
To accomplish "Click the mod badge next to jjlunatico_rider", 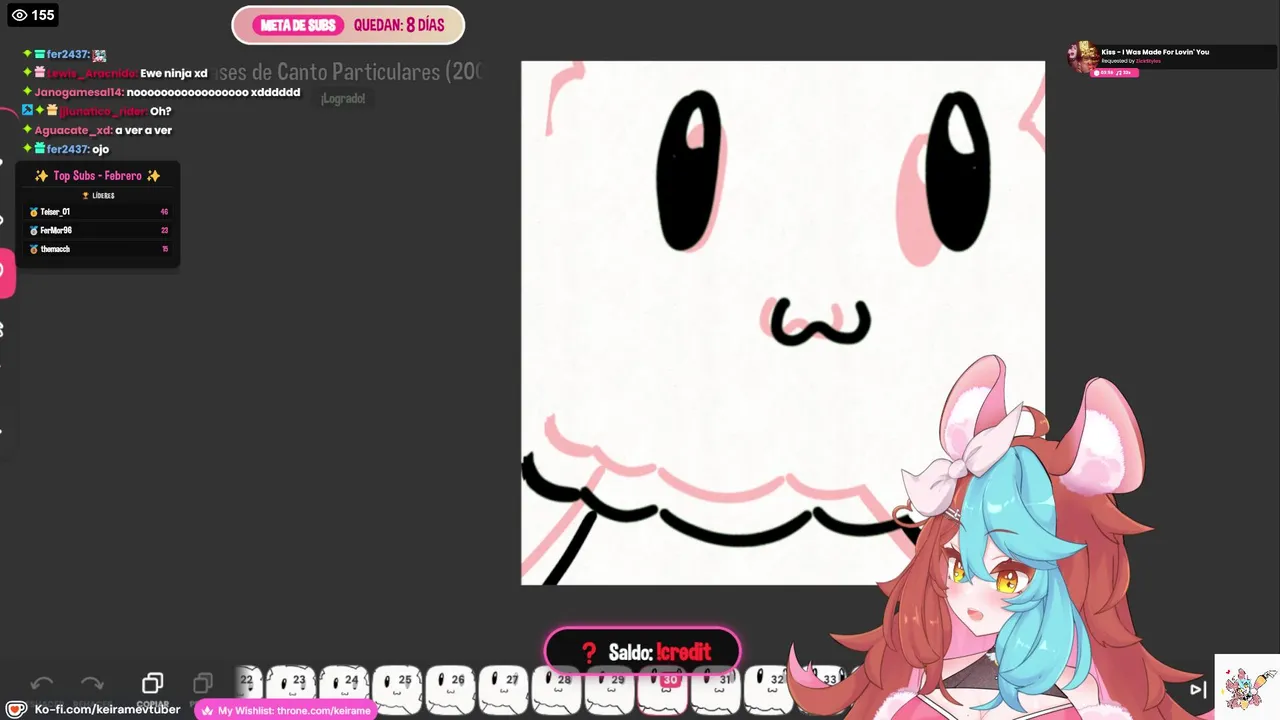I will coord(28,111).
